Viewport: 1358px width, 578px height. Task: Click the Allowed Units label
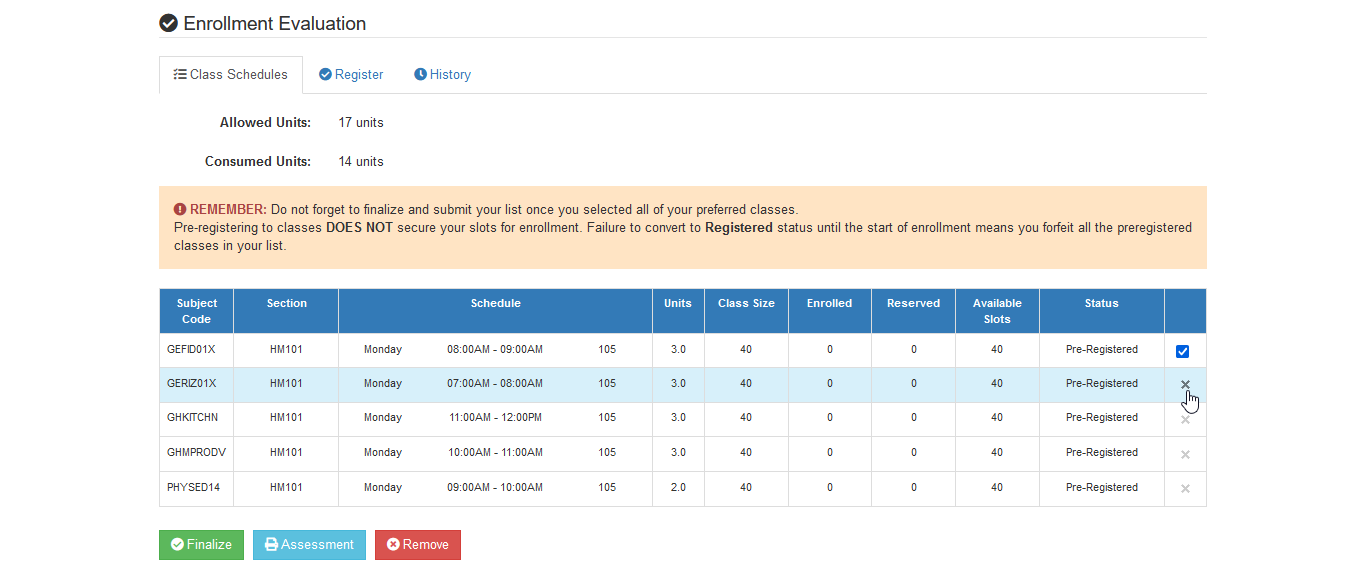tap(265, 123)
